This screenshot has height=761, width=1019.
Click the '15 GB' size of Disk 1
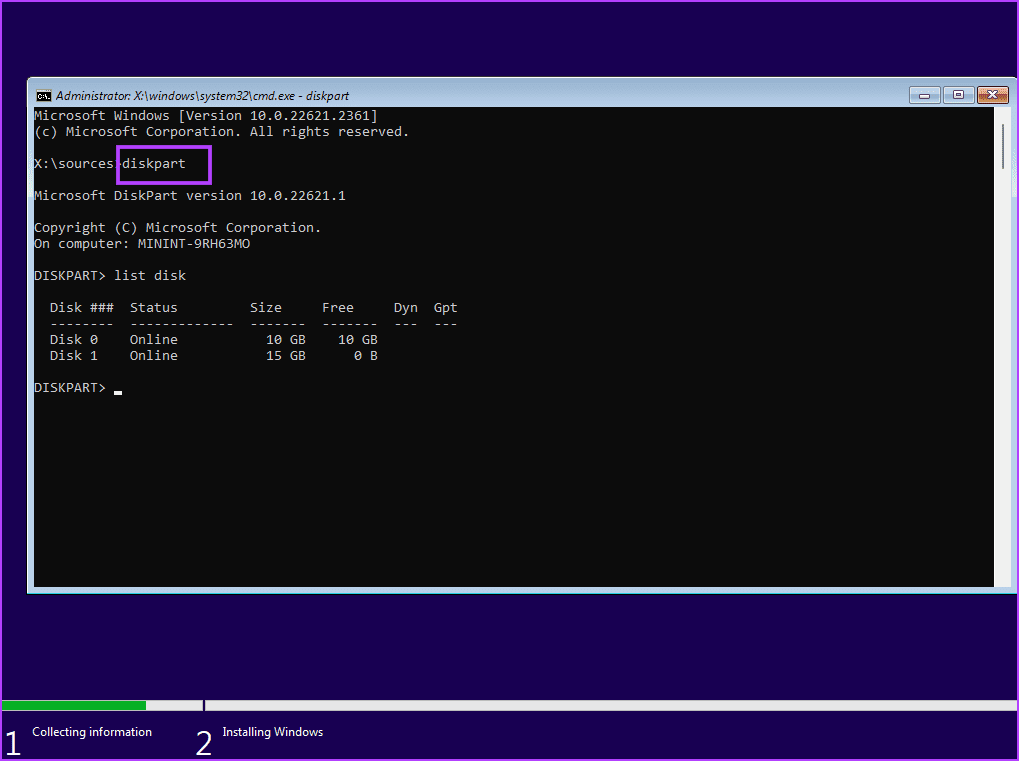(x=286, y=355)
